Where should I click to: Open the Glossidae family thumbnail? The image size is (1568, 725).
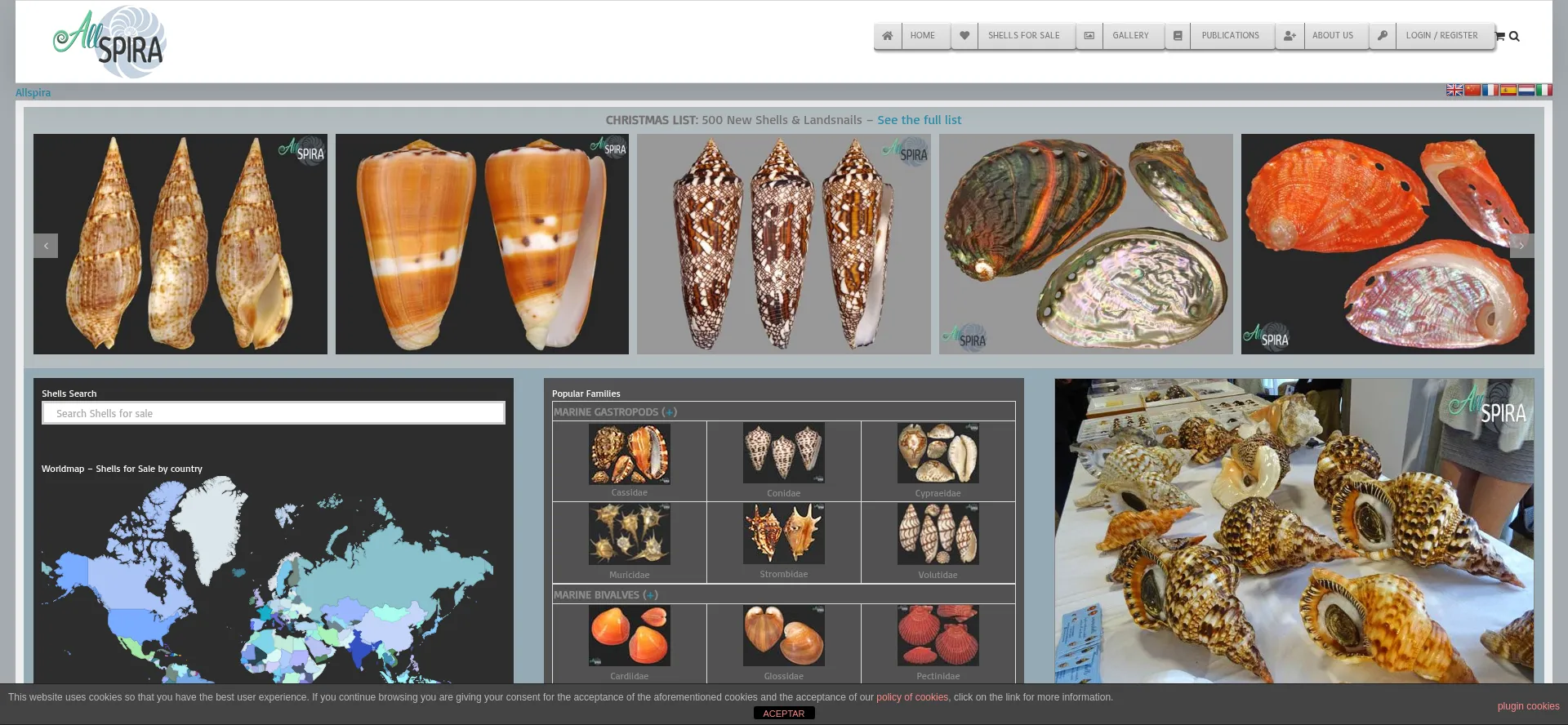(x=784, y=636)
